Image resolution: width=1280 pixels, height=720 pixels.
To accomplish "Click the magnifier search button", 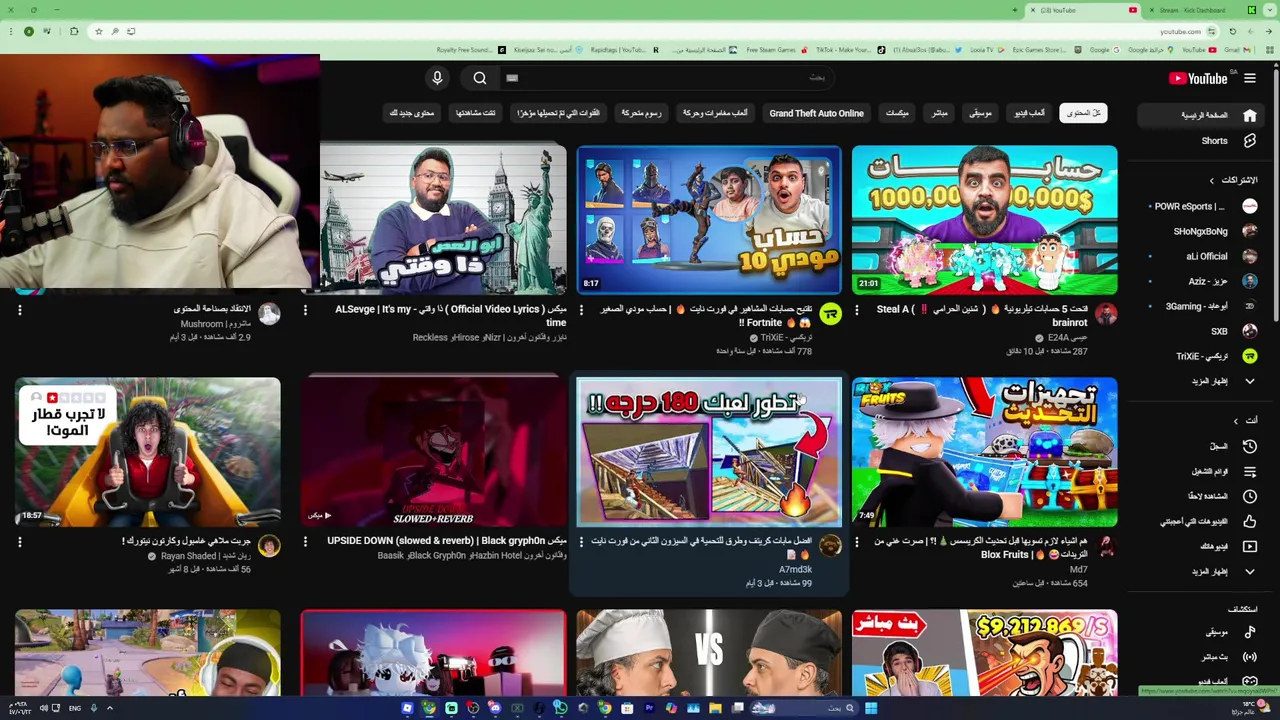I will click(480, 78).
